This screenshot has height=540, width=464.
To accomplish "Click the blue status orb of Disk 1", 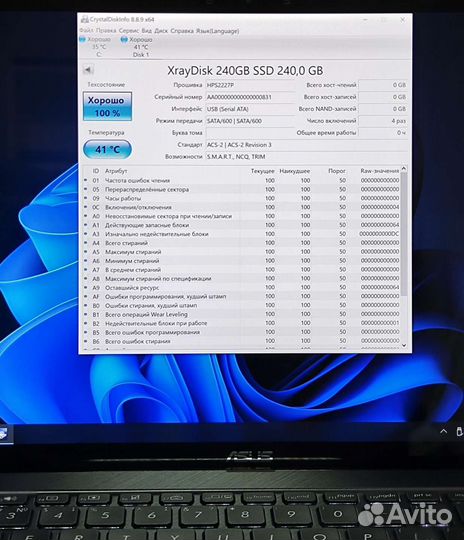I will [124, 40].
